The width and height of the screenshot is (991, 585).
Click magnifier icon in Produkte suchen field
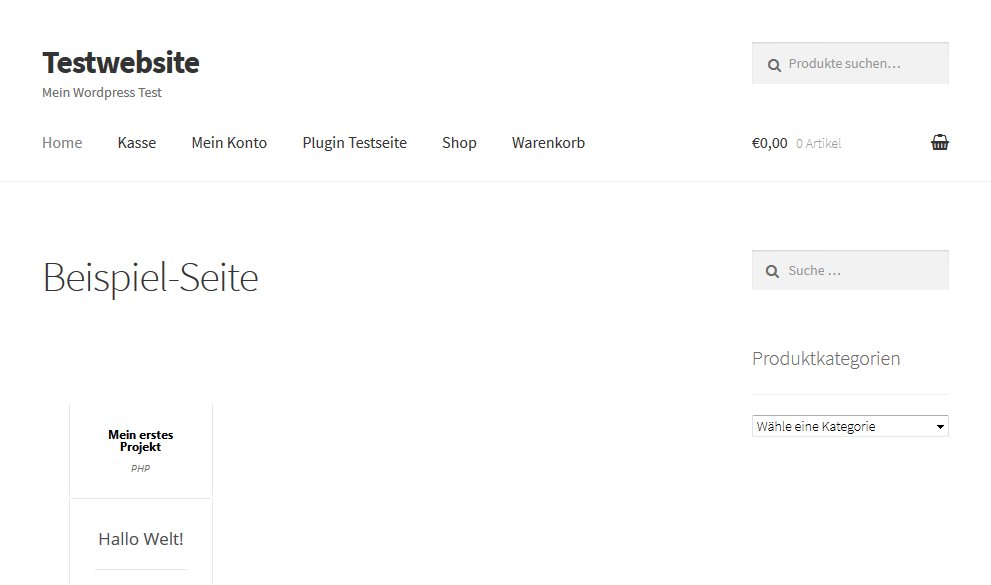(773, 64)
